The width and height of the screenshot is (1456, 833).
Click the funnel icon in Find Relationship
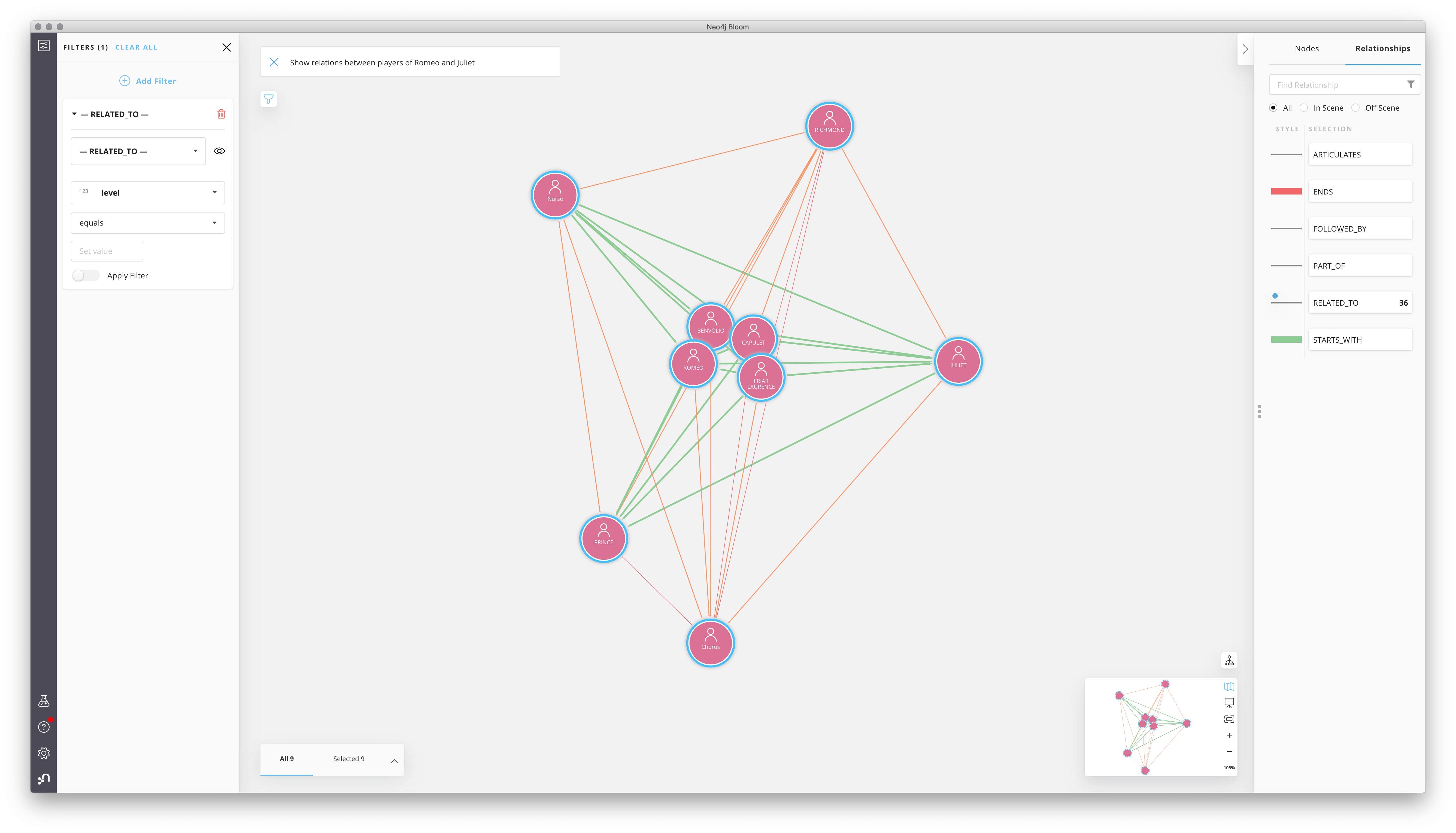pyautogui.click(x=1411, y=85)
